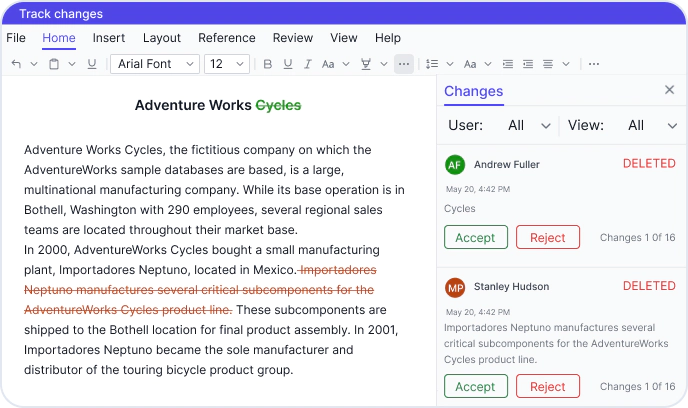Click 'Changes 1 Of 16' under Stanley Hudson
The width and height of the screenshot is (688, 408).
637,387
